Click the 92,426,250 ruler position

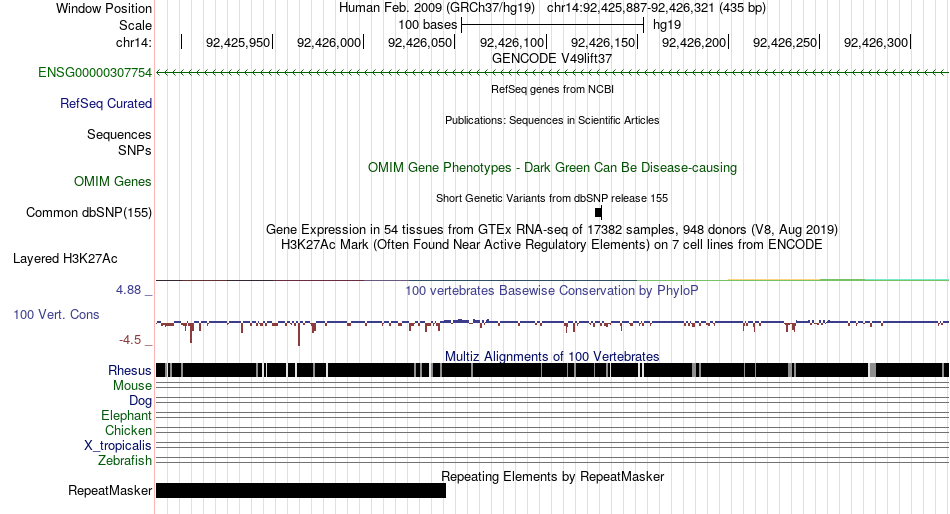coord(785,42)
